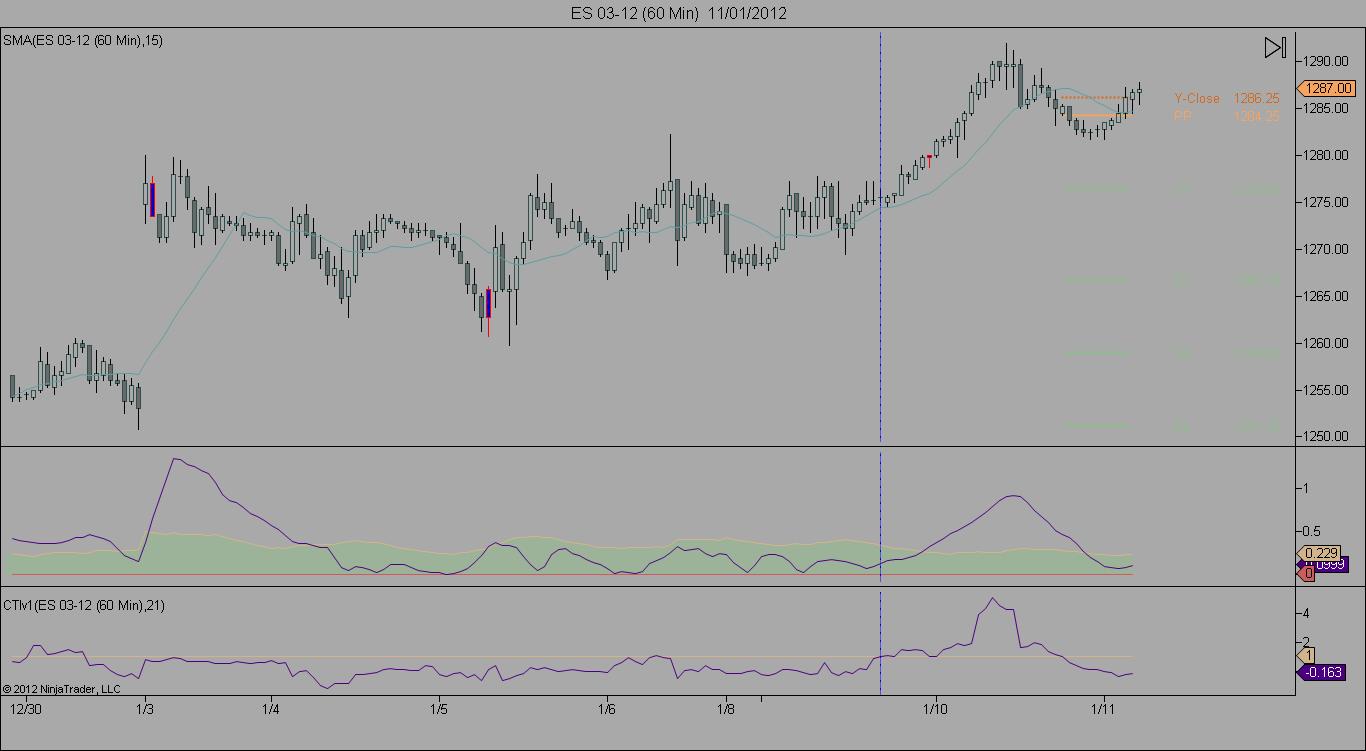Click the 2 value on CTIv1 axis
The image size is (1366, 751).
tap(1308, 642)
